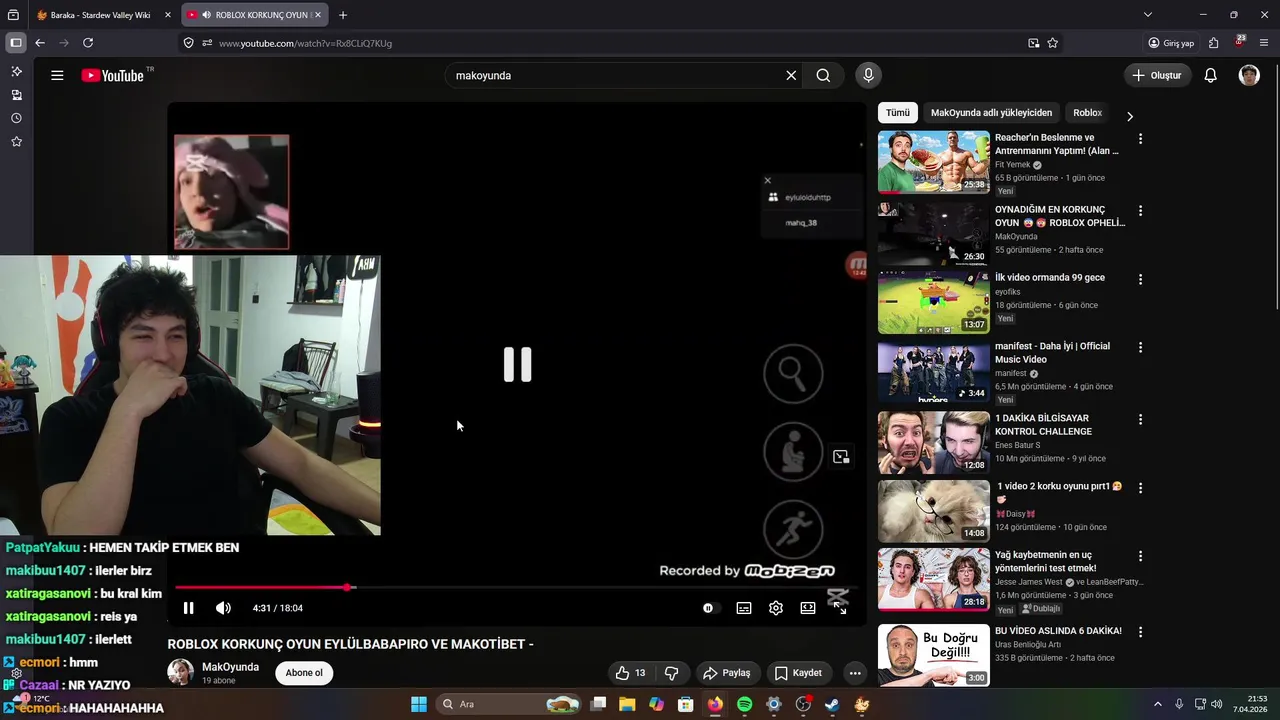Open Windows Start menu
The height and width of the screenshot is (720, 1280).
418,704
